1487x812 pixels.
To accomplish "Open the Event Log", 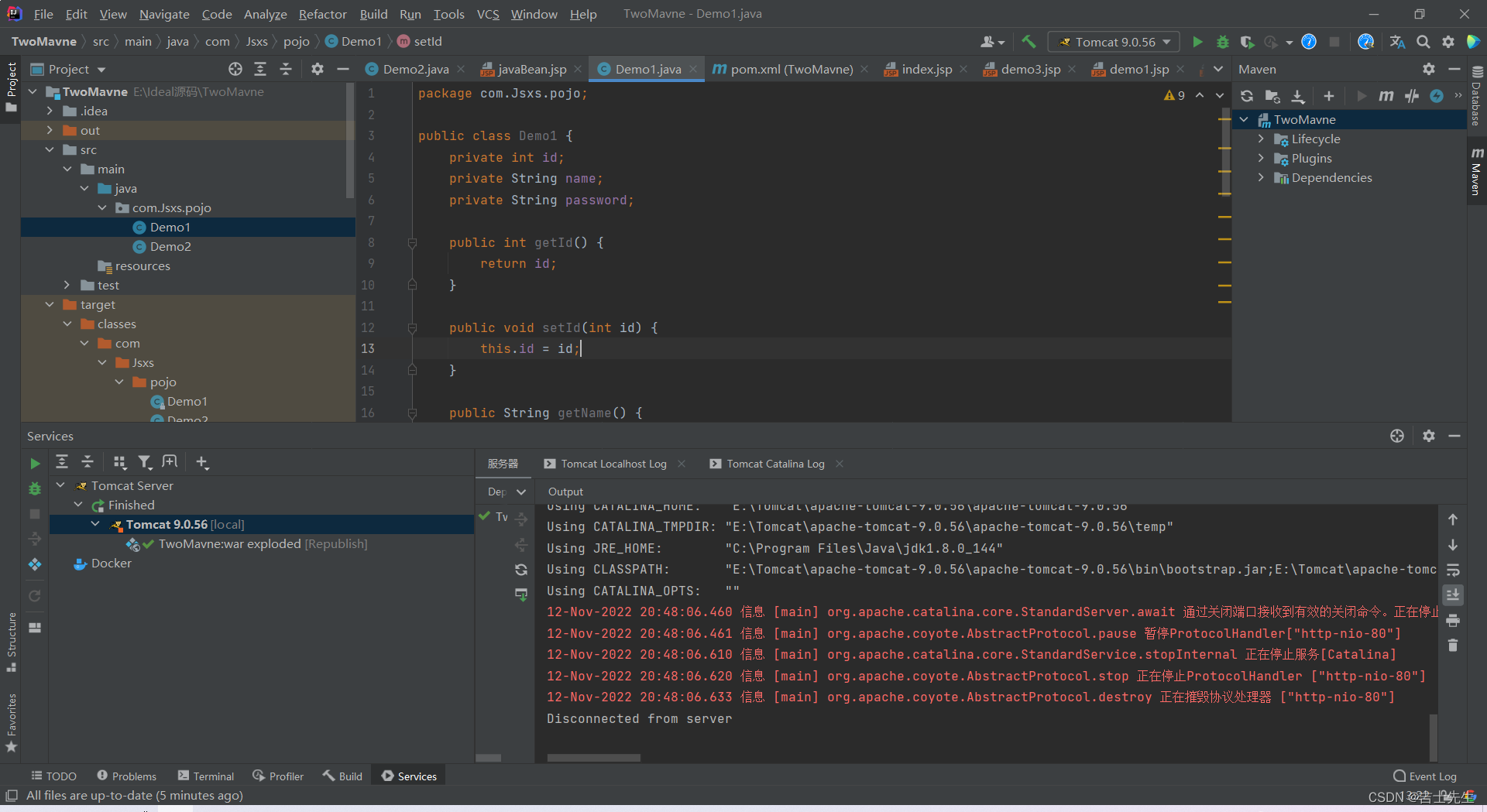I will point(1424,776).
